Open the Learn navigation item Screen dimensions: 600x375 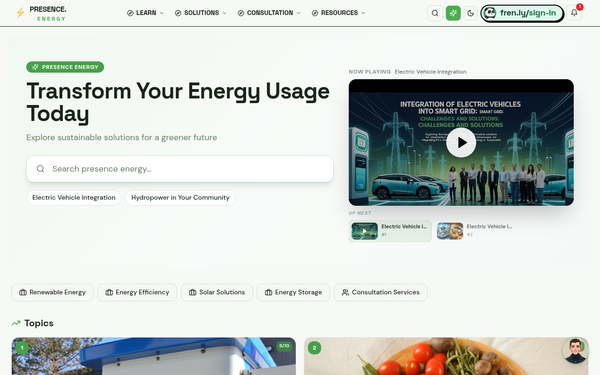coord(145,13)
